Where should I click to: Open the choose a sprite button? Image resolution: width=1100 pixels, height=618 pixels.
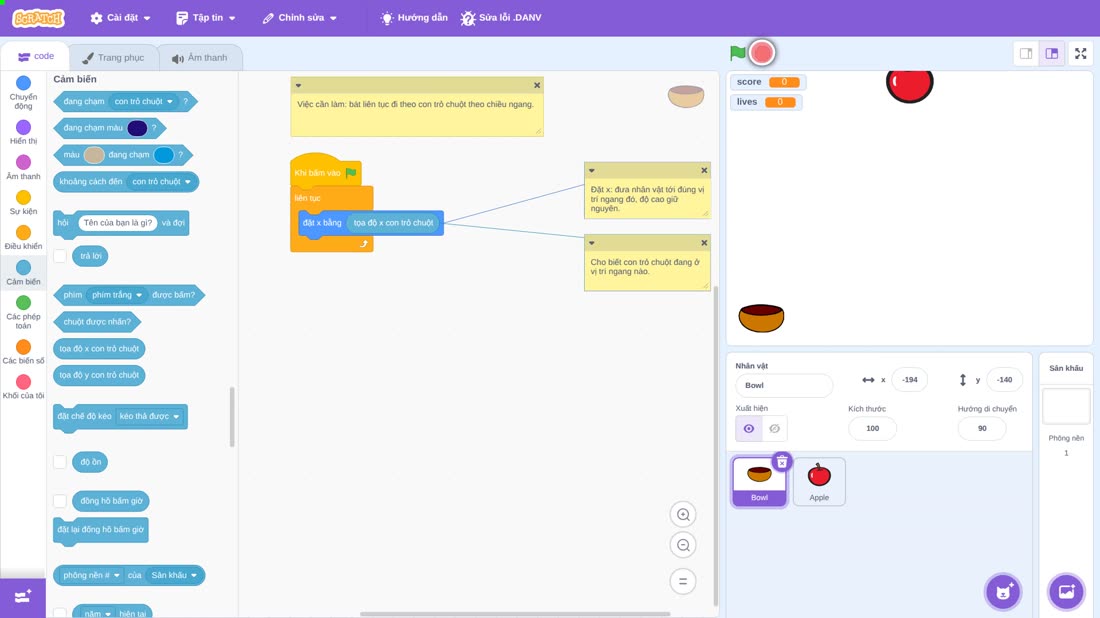click(x=1003, y=592)
